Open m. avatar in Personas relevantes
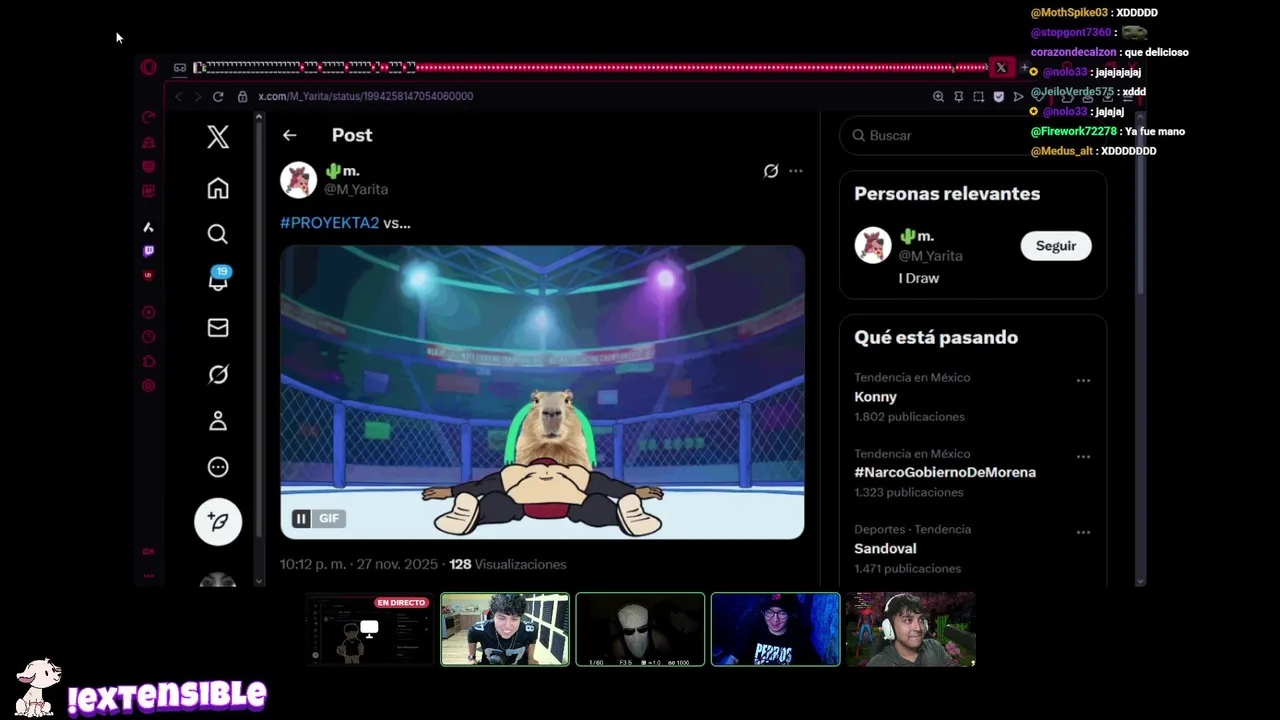The image size is (1280, 720). (873, 246)
